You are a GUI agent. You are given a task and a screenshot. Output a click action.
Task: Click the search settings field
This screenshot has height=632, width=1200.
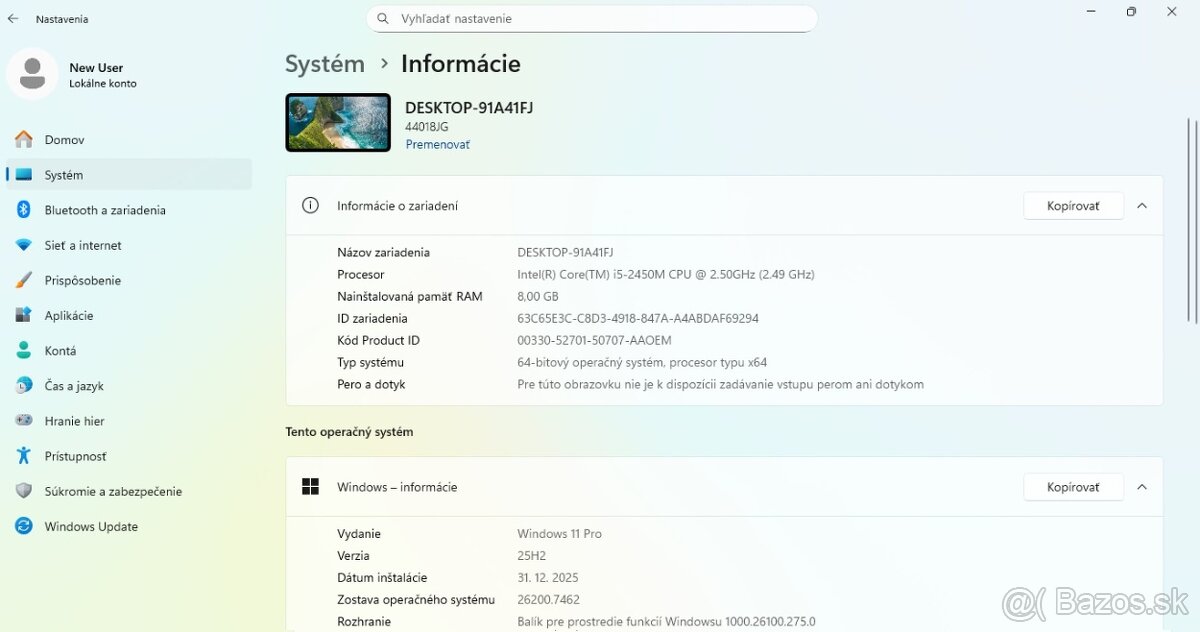592,18
